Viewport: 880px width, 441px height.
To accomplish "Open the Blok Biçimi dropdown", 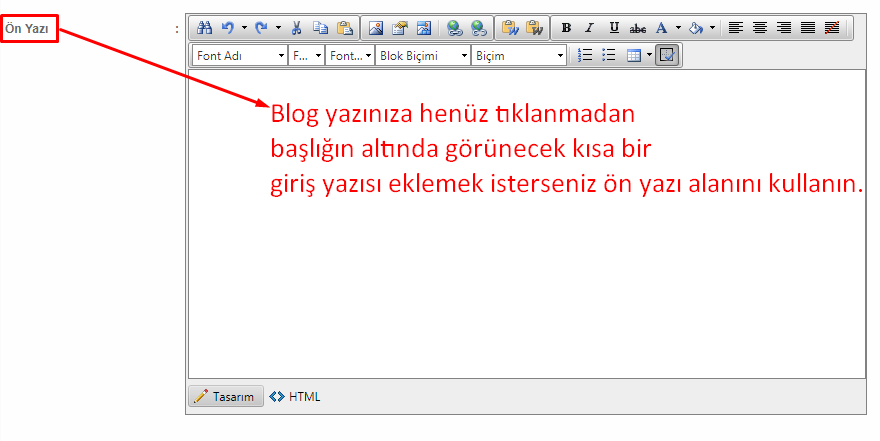I will click(x=423, y=56).
